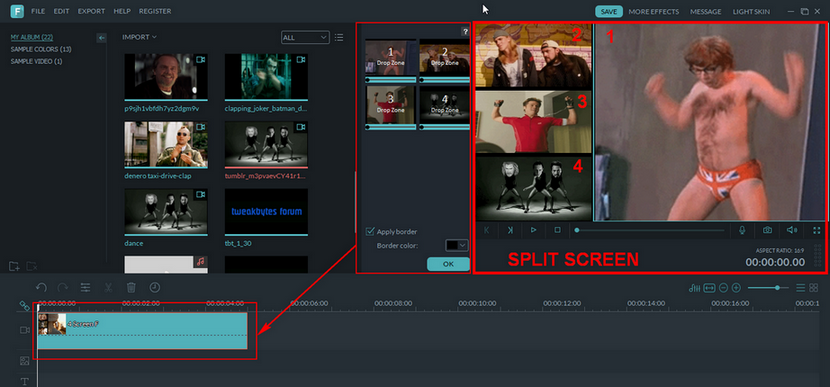Image resolution: width=830 pixels, height=387 pixels.
Task: Switch to LIGHT SKIN
Action: [x=752, y=11]
